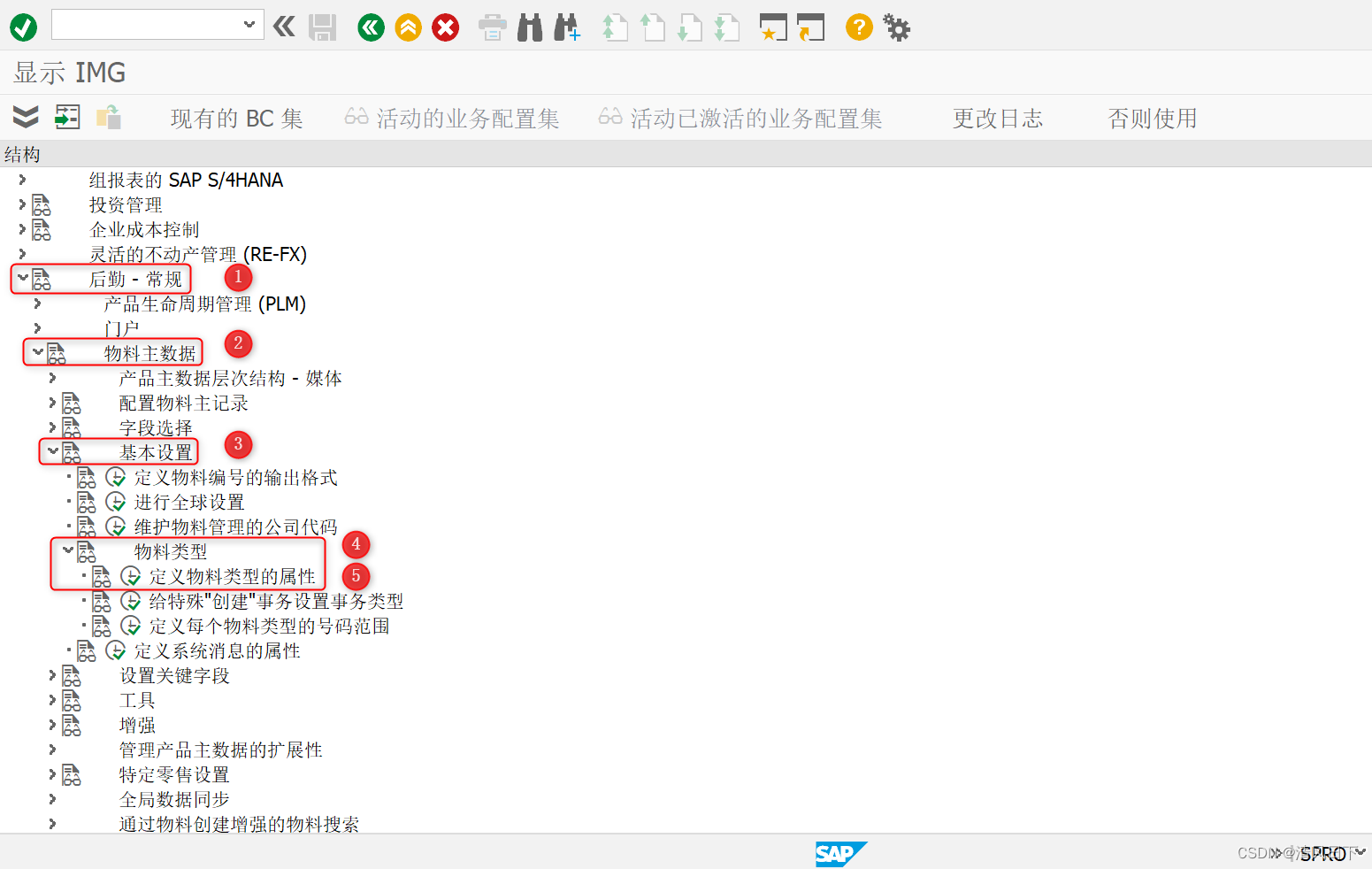The width and height of the screenshot is (1372, 869).
Task: Collapse the 基本设置 tree node
Action: pos(52,451)
